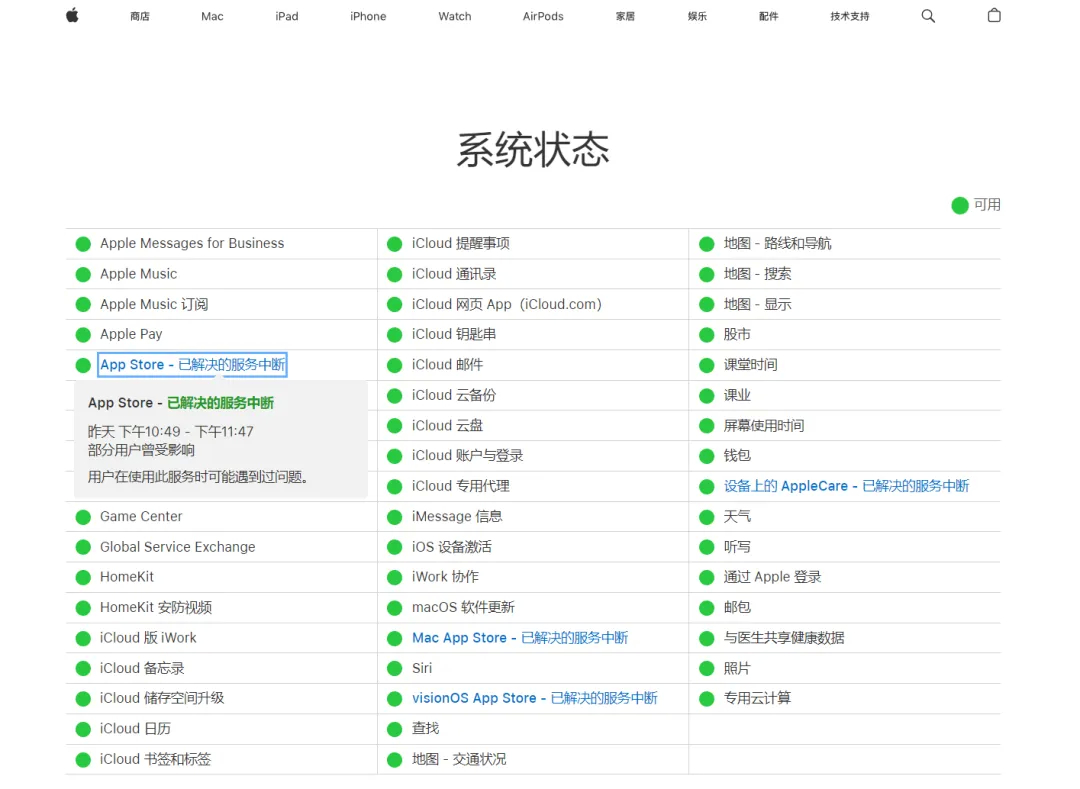Image resolution: width=1080 pixels, height=789 pixels.
Task: Click green status dot beside 天气
Action: [707, 517]
